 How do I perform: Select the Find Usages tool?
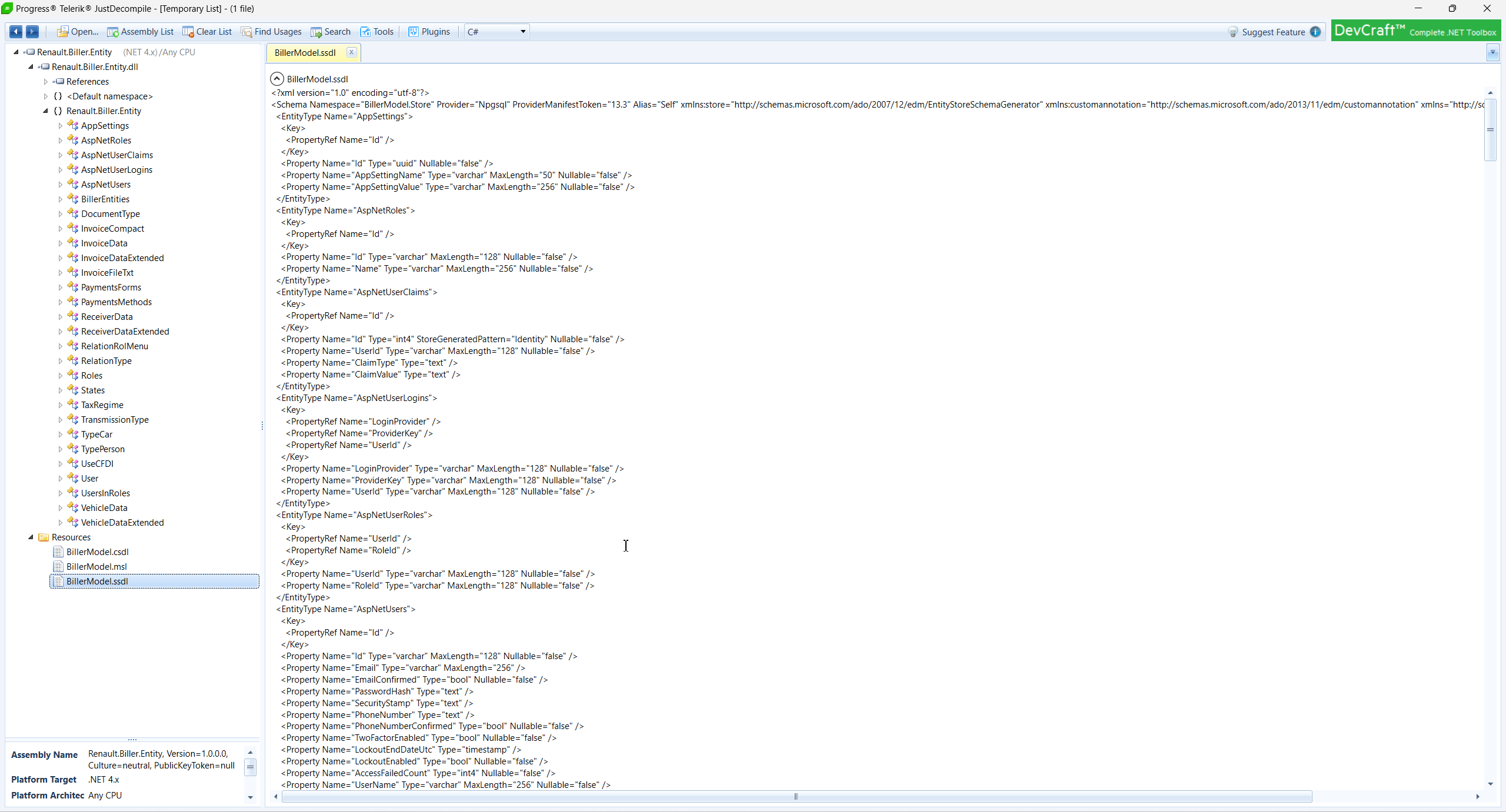pyautogui.click(x=271, y=31)
